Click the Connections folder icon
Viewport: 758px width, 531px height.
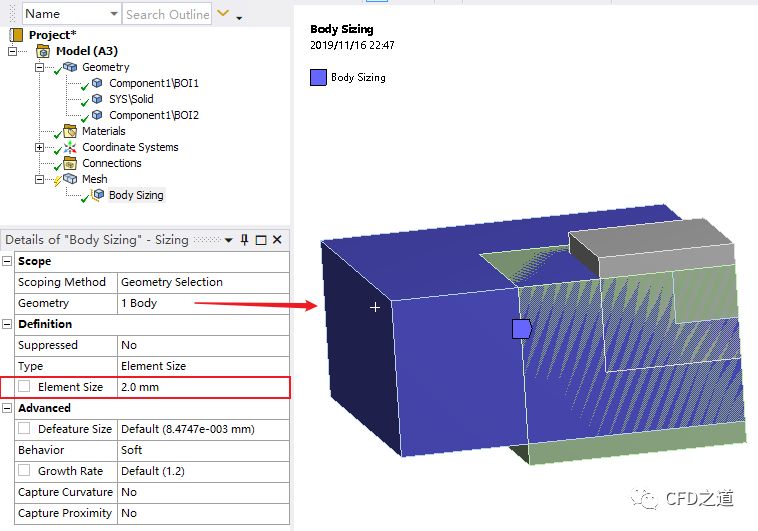click(70, 163)
